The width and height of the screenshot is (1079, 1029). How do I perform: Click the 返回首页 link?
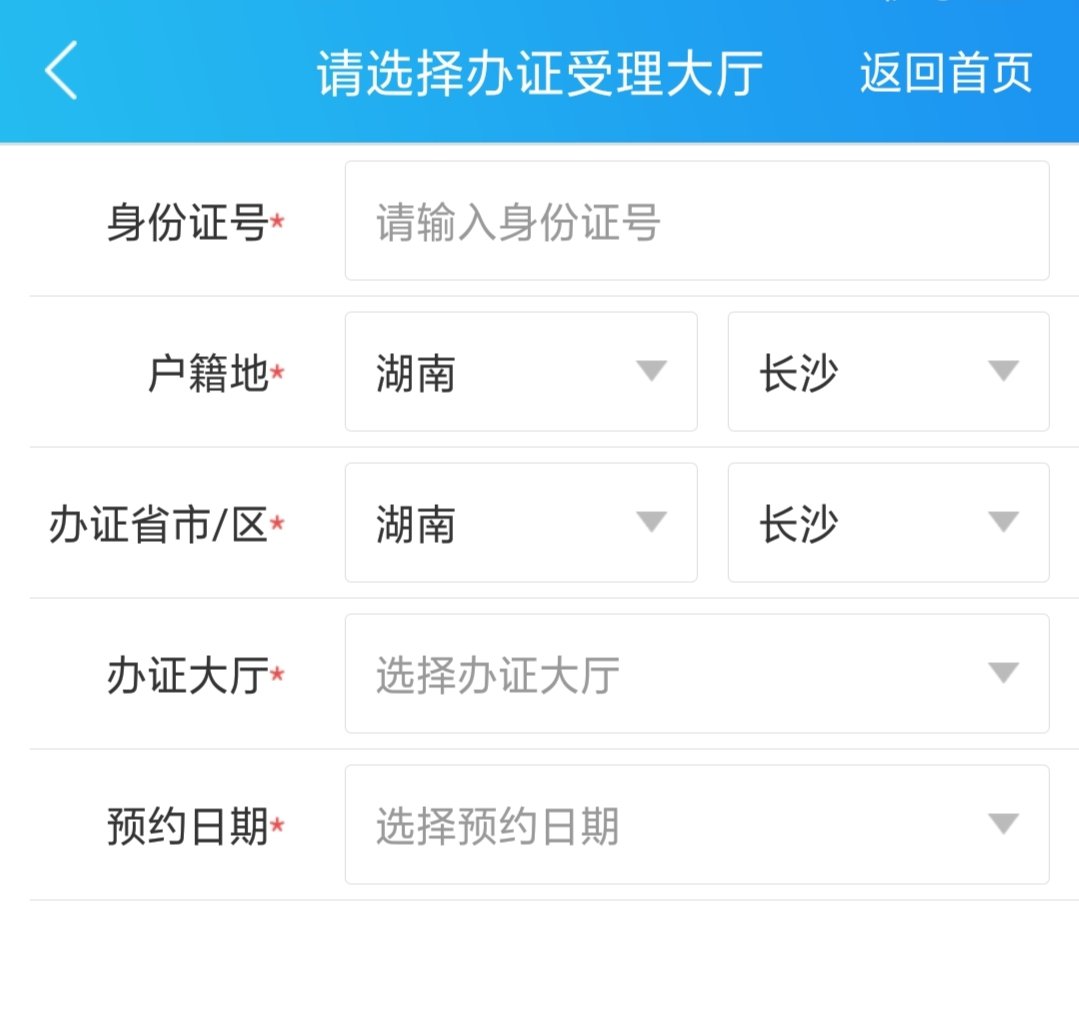(945, 74)
